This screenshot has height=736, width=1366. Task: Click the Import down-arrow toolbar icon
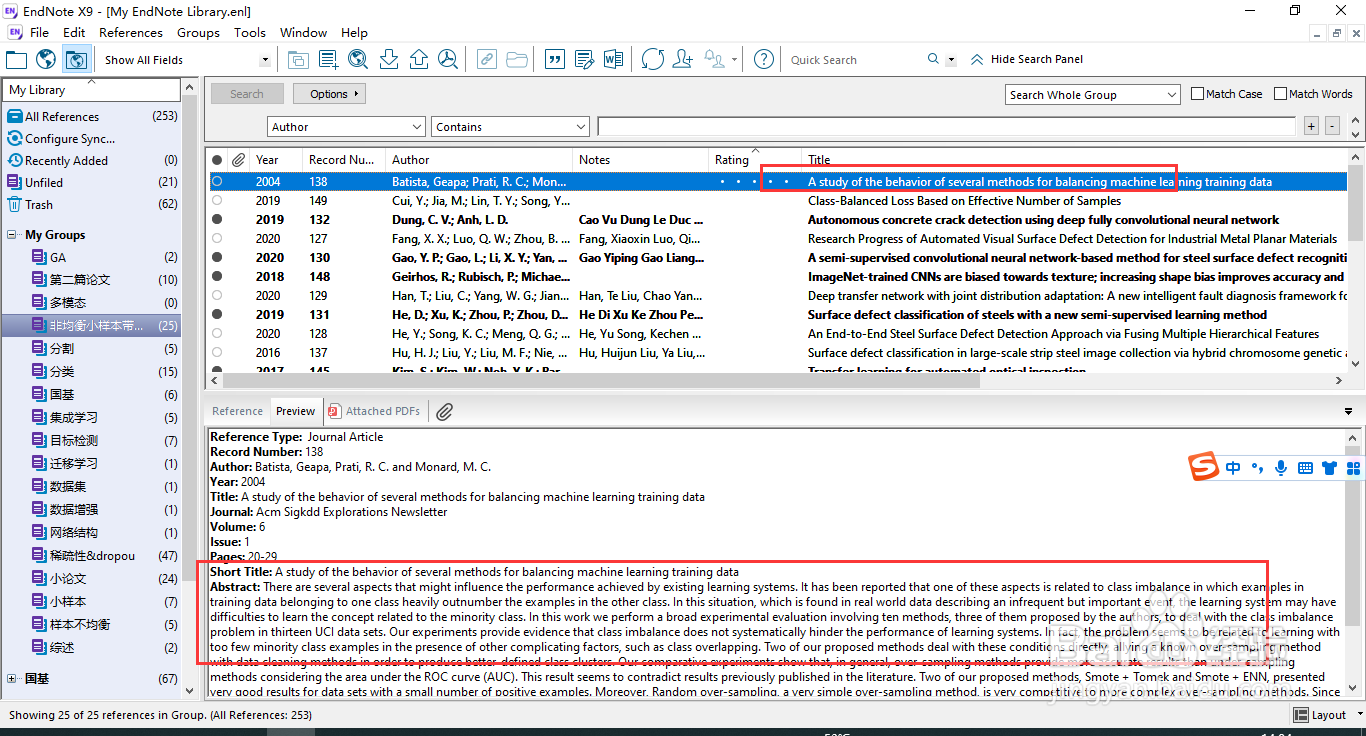(x=389, y=59)
